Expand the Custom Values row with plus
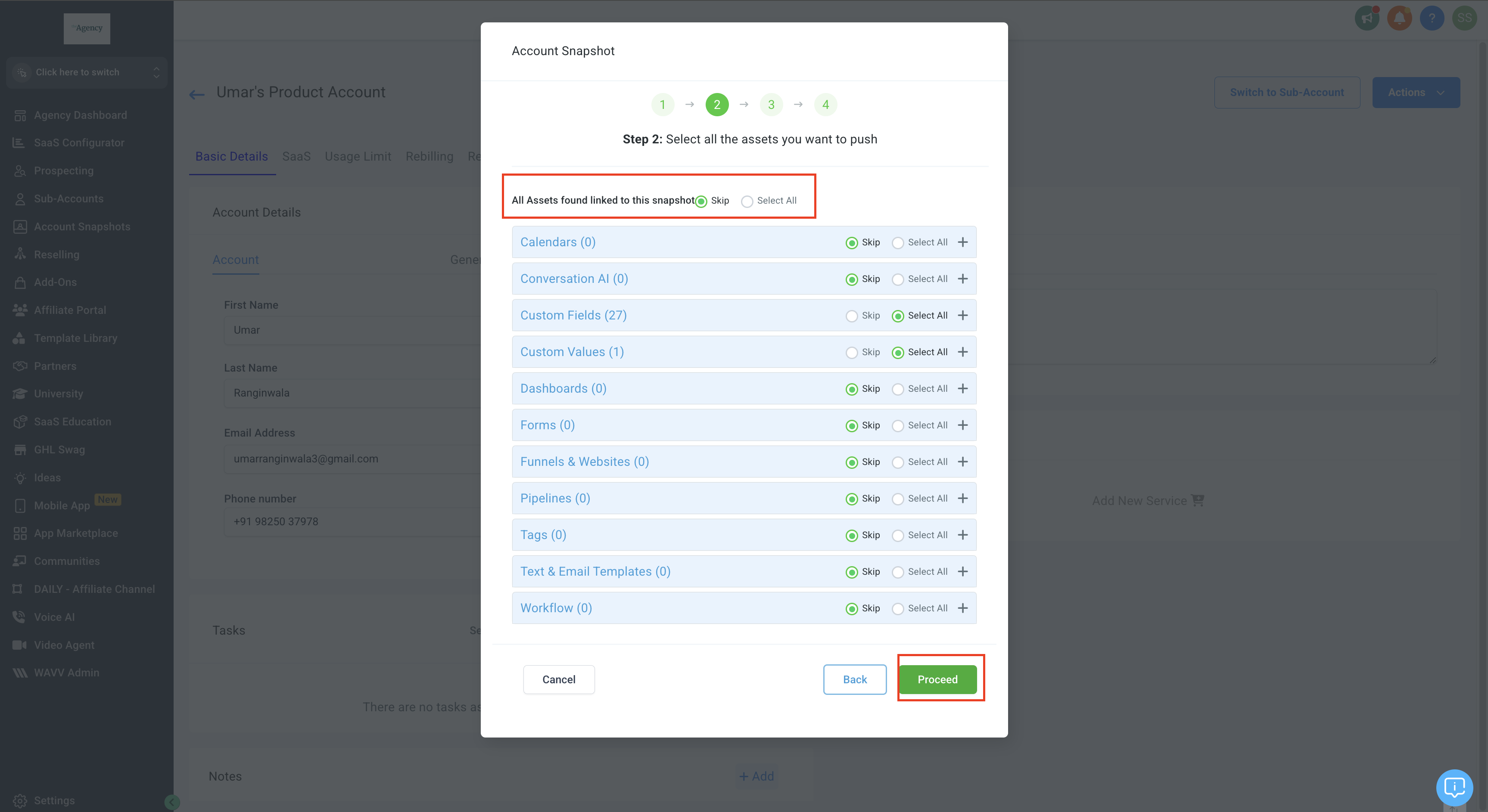This screenshot has height=812, width=1488. [962, 352]
